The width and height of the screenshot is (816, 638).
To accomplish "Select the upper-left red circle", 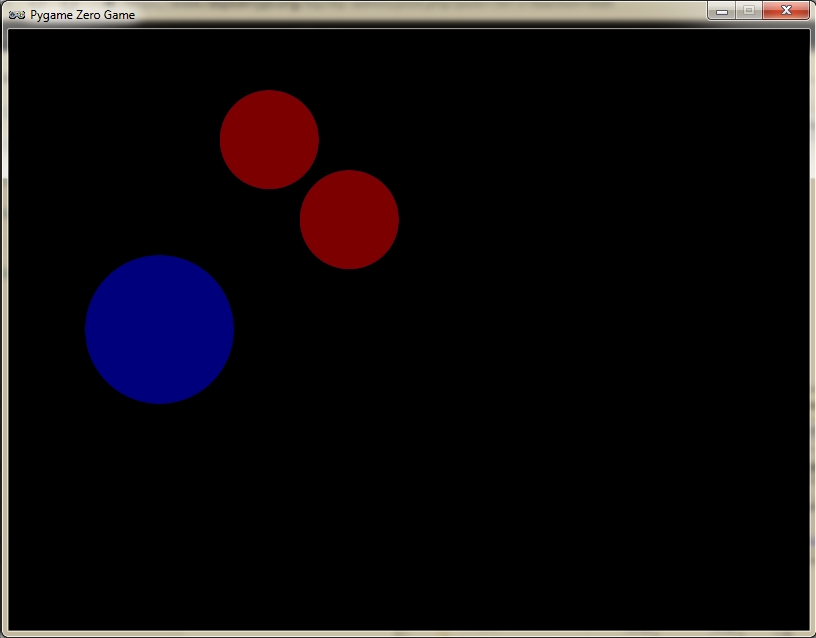I will 269,139.
